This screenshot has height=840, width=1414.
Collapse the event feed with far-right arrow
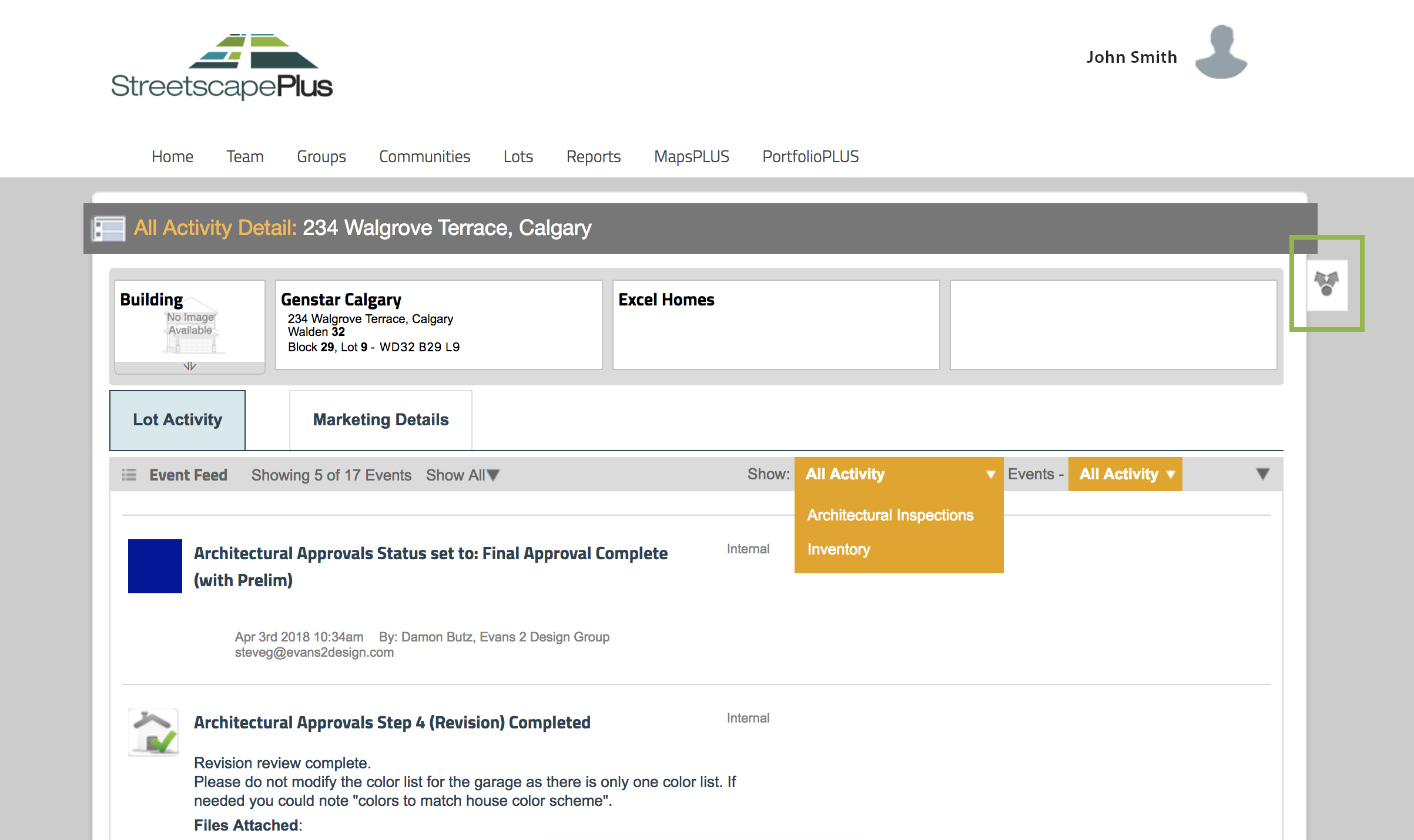point(1262,474)
